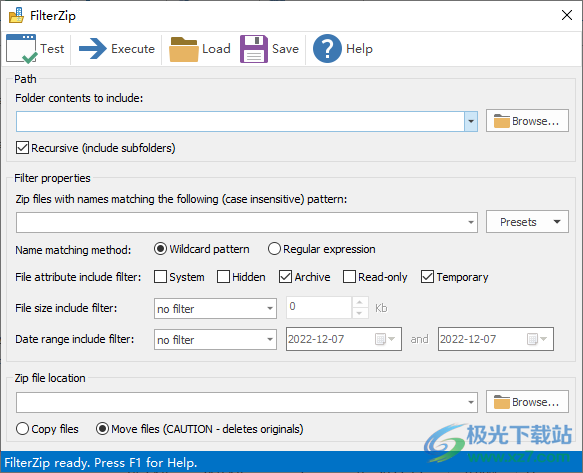Select the Wildcard pattern radio button
This screenshot has width=583, height=473.
pyautogui.click(x=160, y=249)
